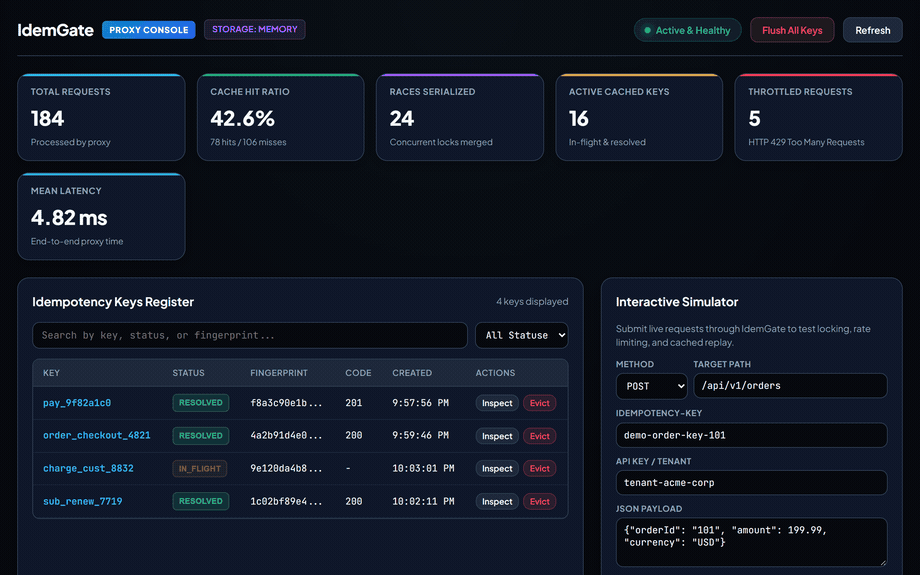The height and width of the screenshot is (575, 920).
Task: Click the ACTIONS column header
Action: 495,373
